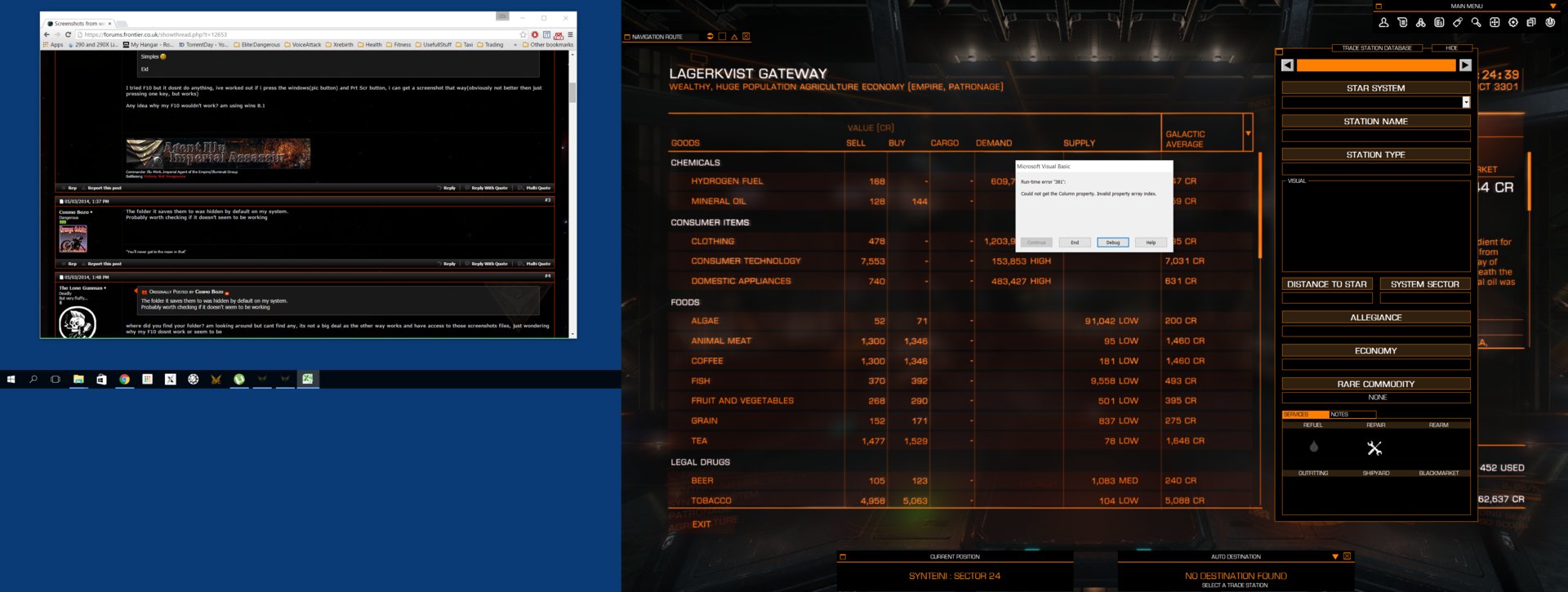Close the Navigation Route panel with the X
1568x592 pixels.
[x=746, y=37]
